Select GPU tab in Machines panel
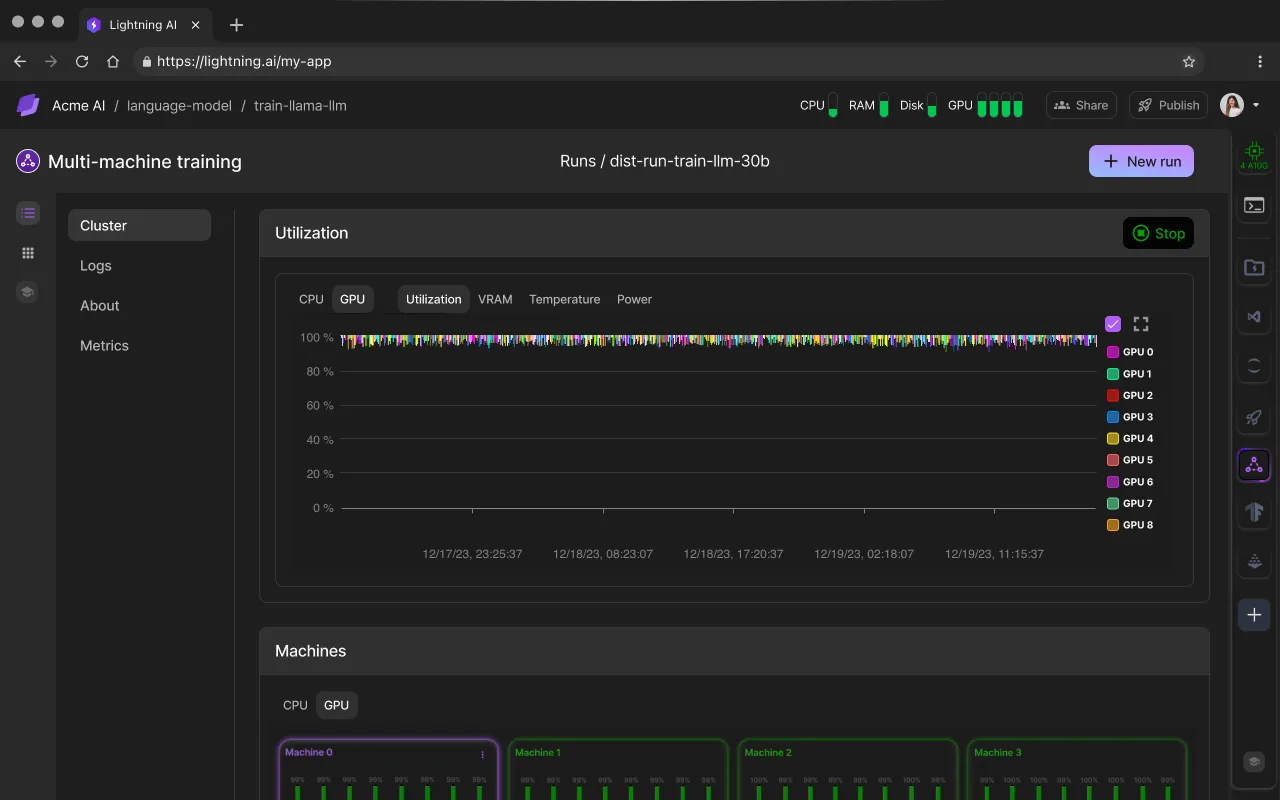 337,705
